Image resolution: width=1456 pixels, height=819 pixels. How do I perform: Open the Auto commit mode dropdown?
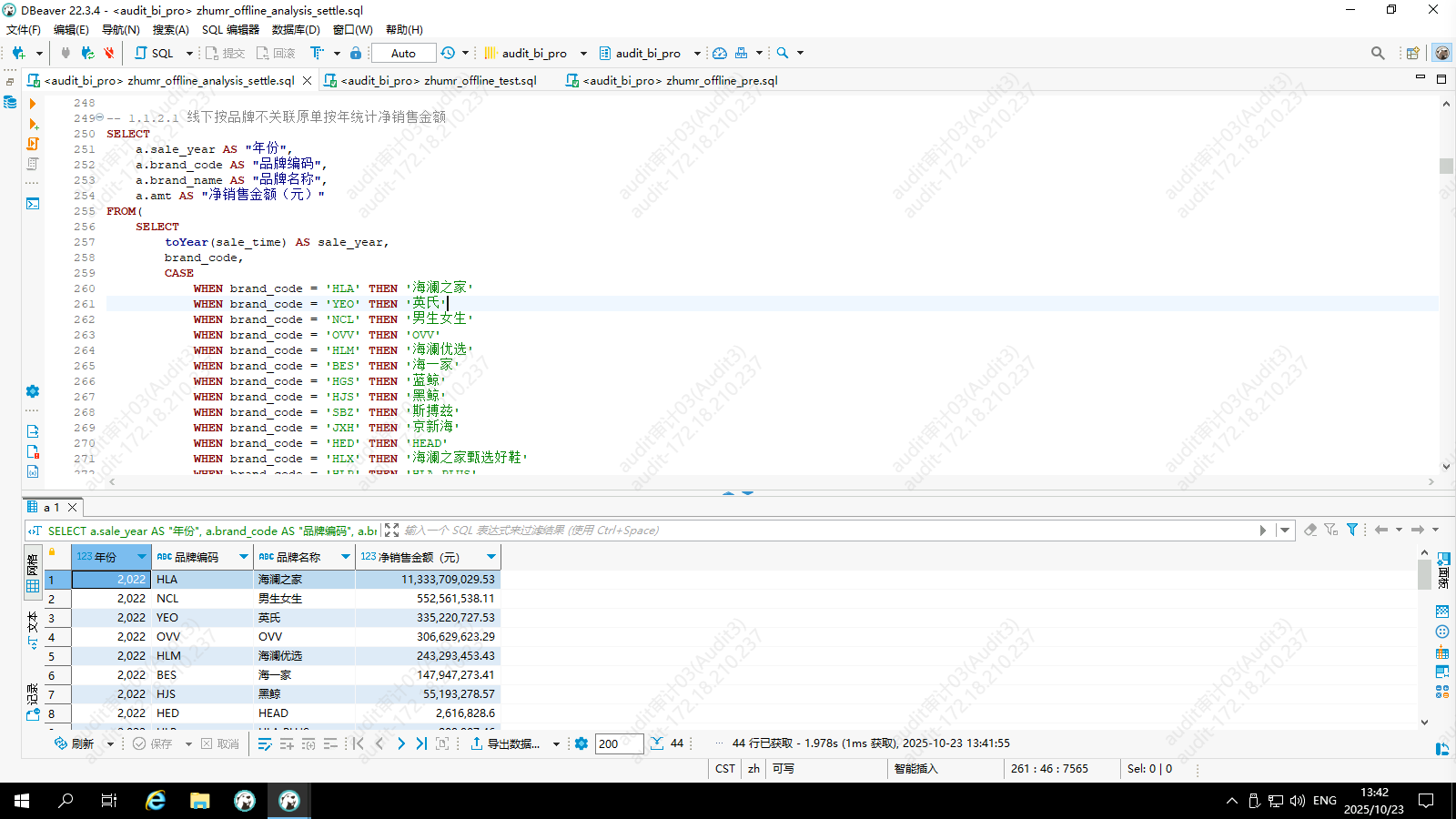403,53
